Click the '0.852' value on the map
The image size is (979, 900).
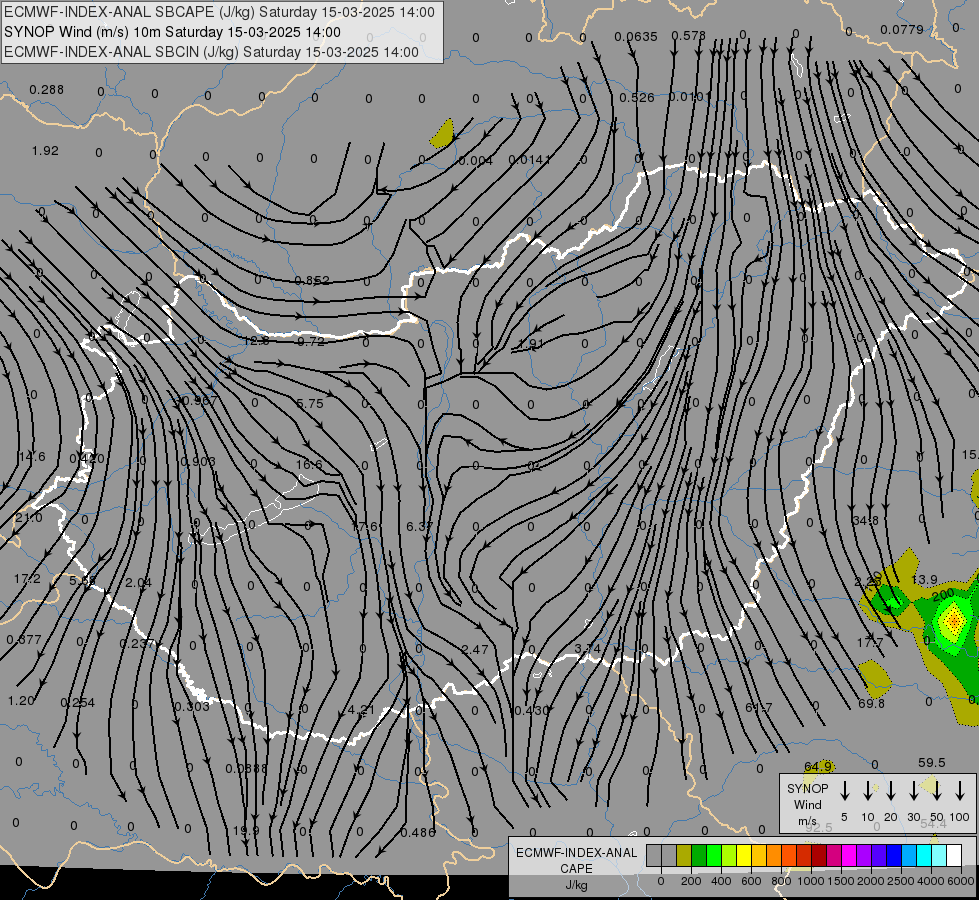[312, 280]
